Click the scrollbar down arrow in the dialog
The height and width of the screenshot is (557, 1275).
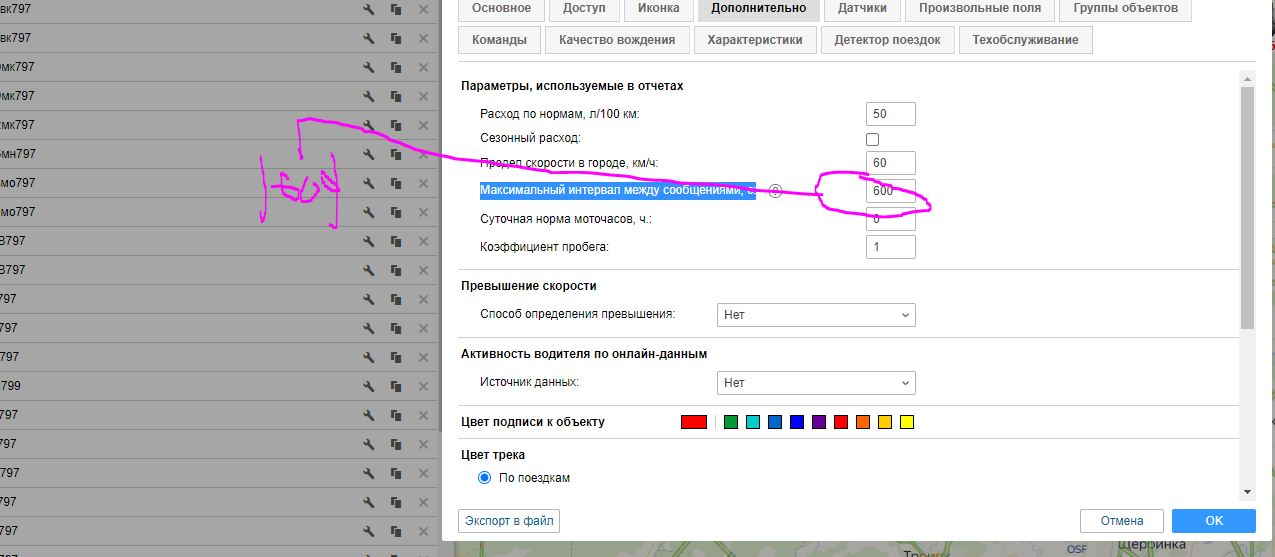pos(1247,491)
